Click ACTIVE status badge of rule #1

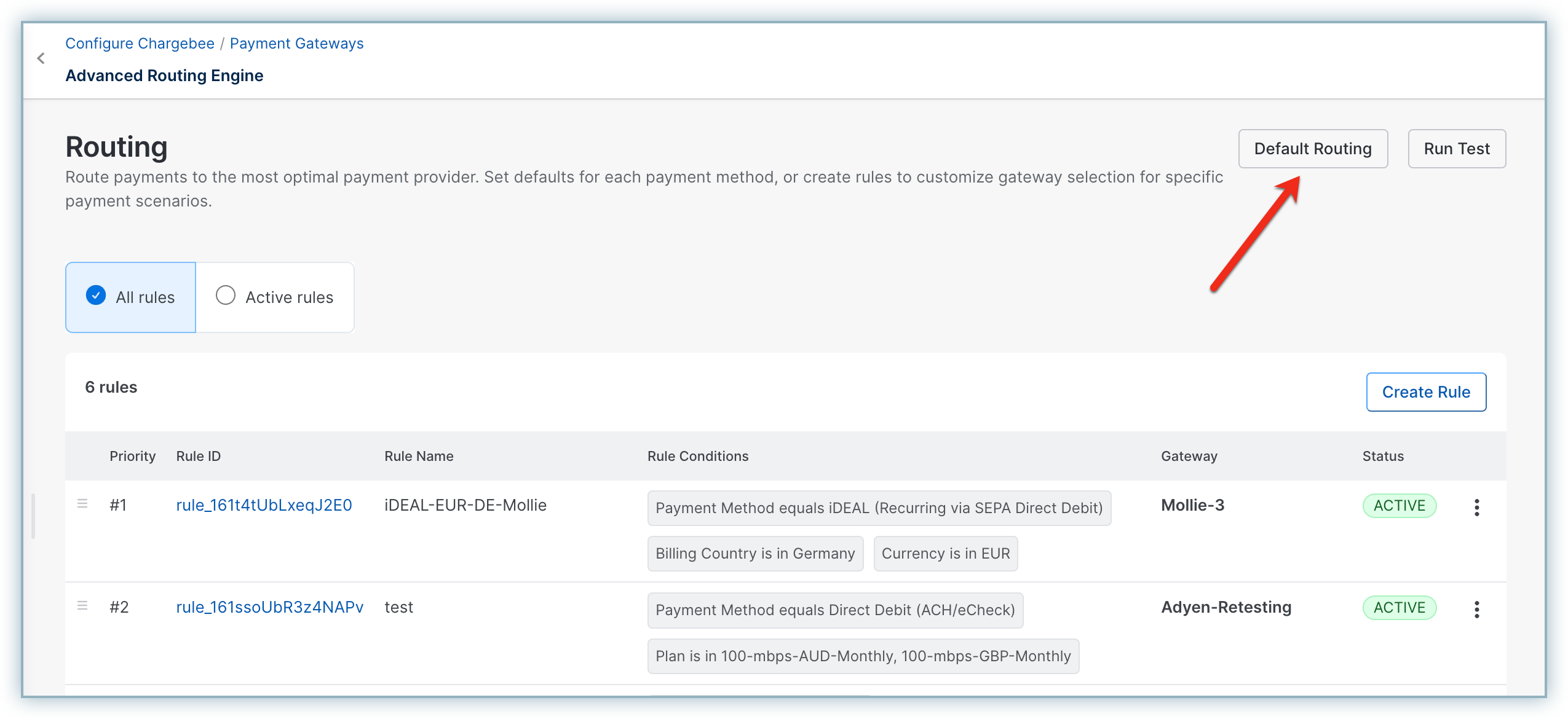coord(1399,506)
